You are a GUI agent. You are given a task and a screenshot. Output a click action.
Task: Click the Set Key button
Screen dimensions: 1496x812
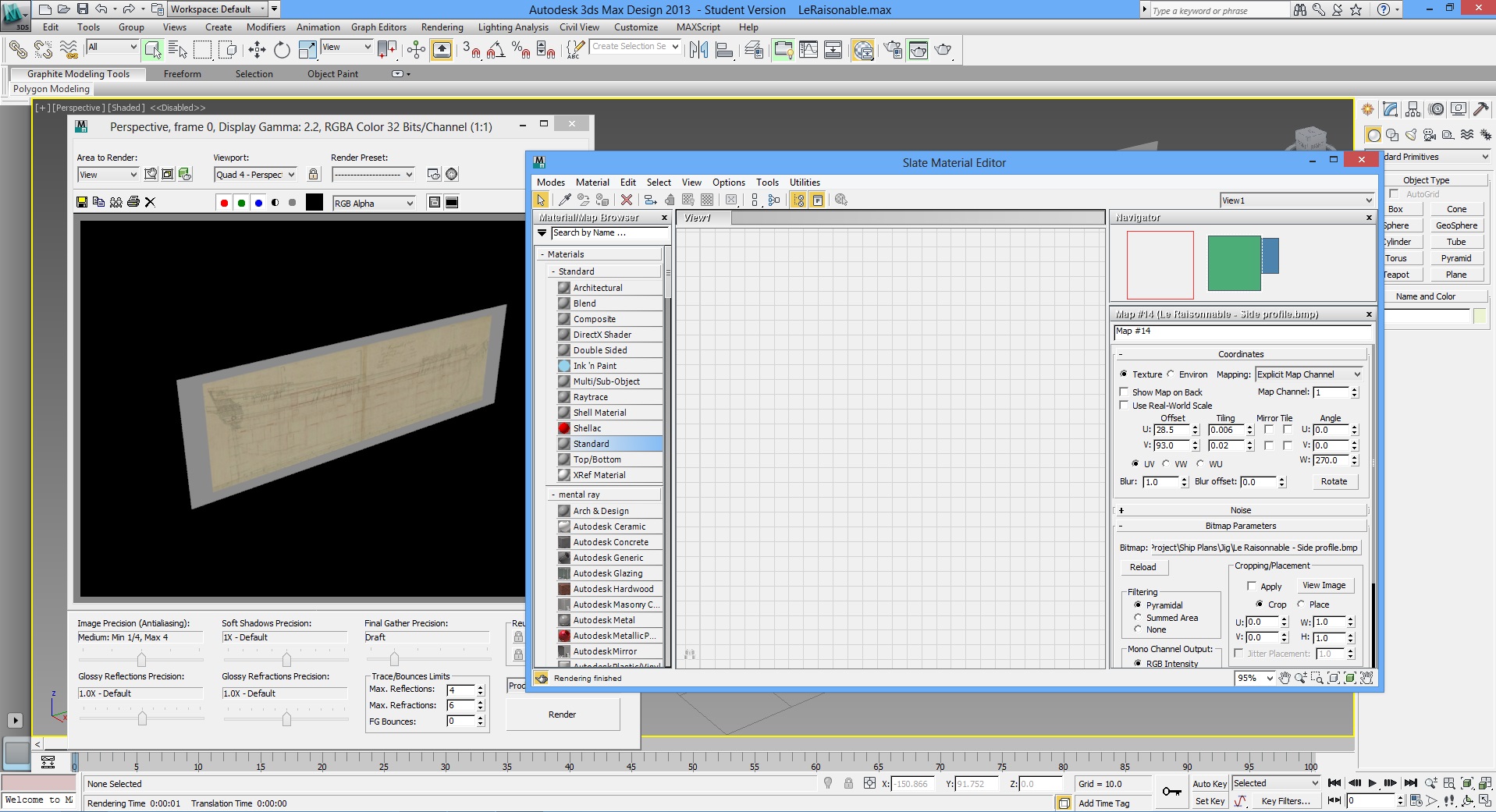[x=1210, y=801]
